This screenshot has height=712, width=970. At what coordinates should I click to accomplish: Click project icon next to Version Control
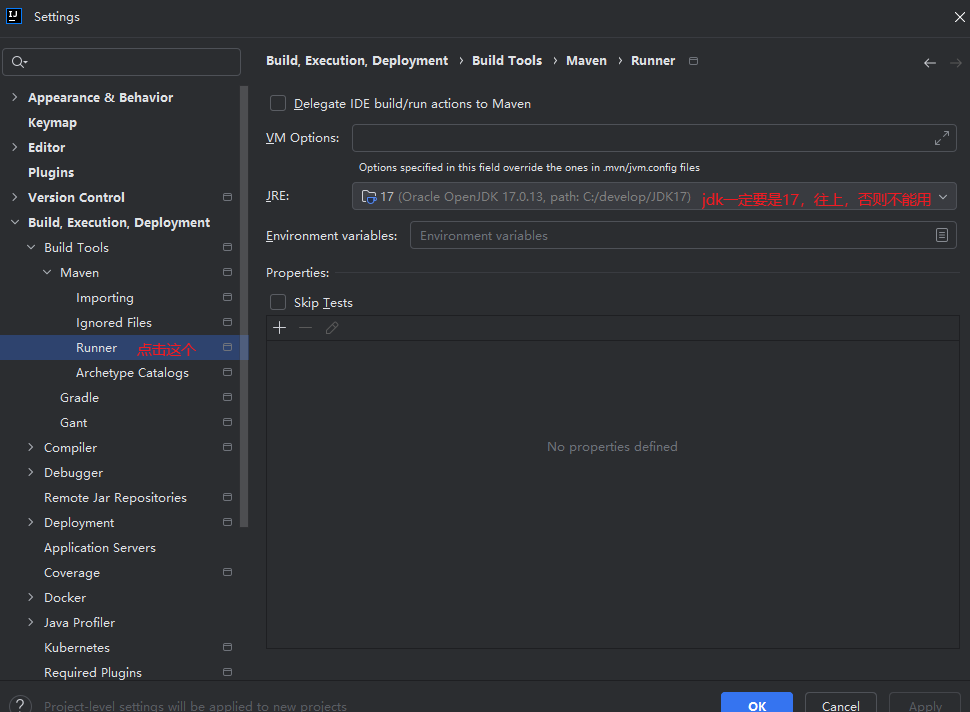pyautogui.click(x=227, y=197)
